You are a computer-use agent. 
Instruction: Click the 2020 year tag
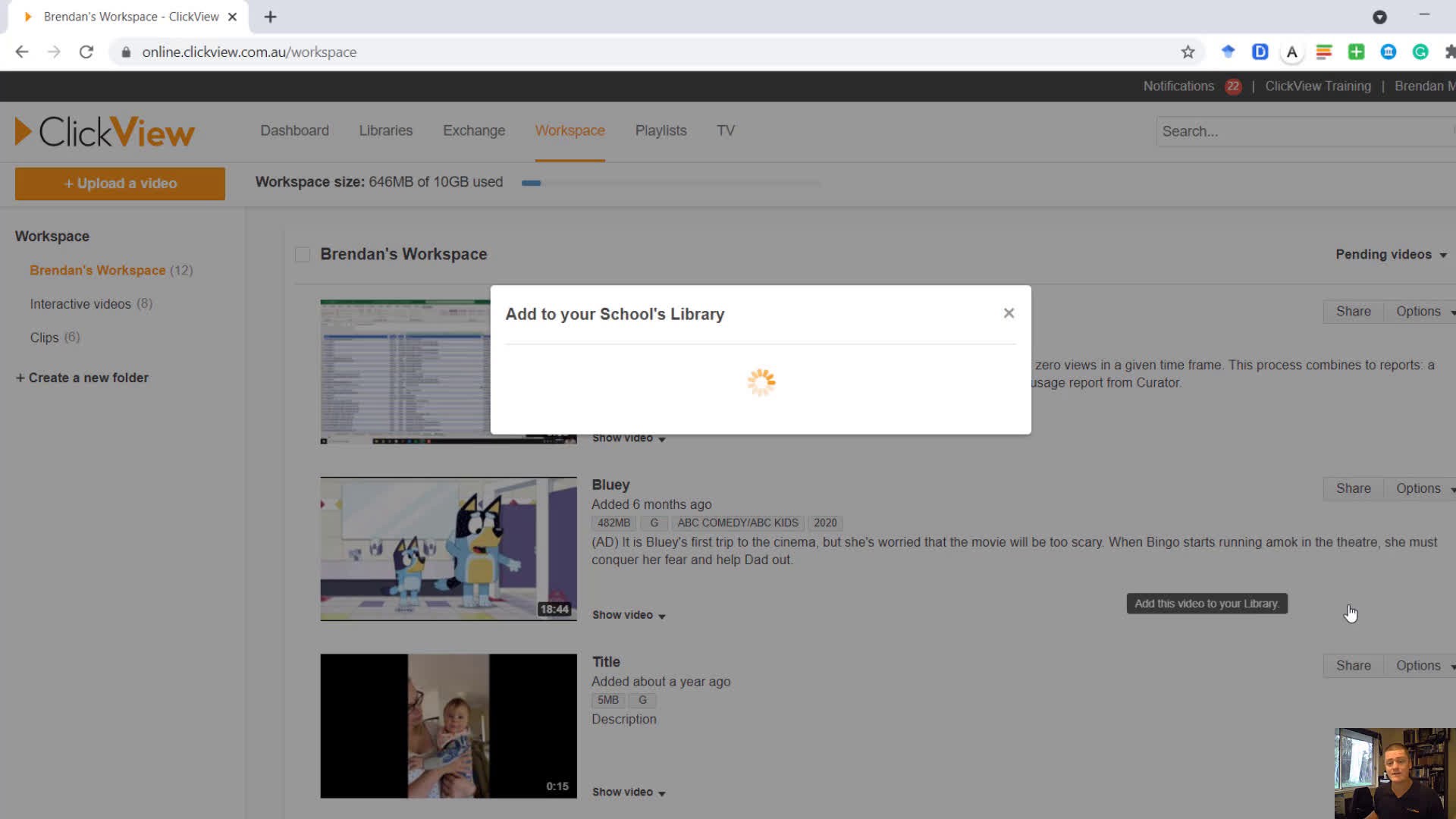click(825, 523)
